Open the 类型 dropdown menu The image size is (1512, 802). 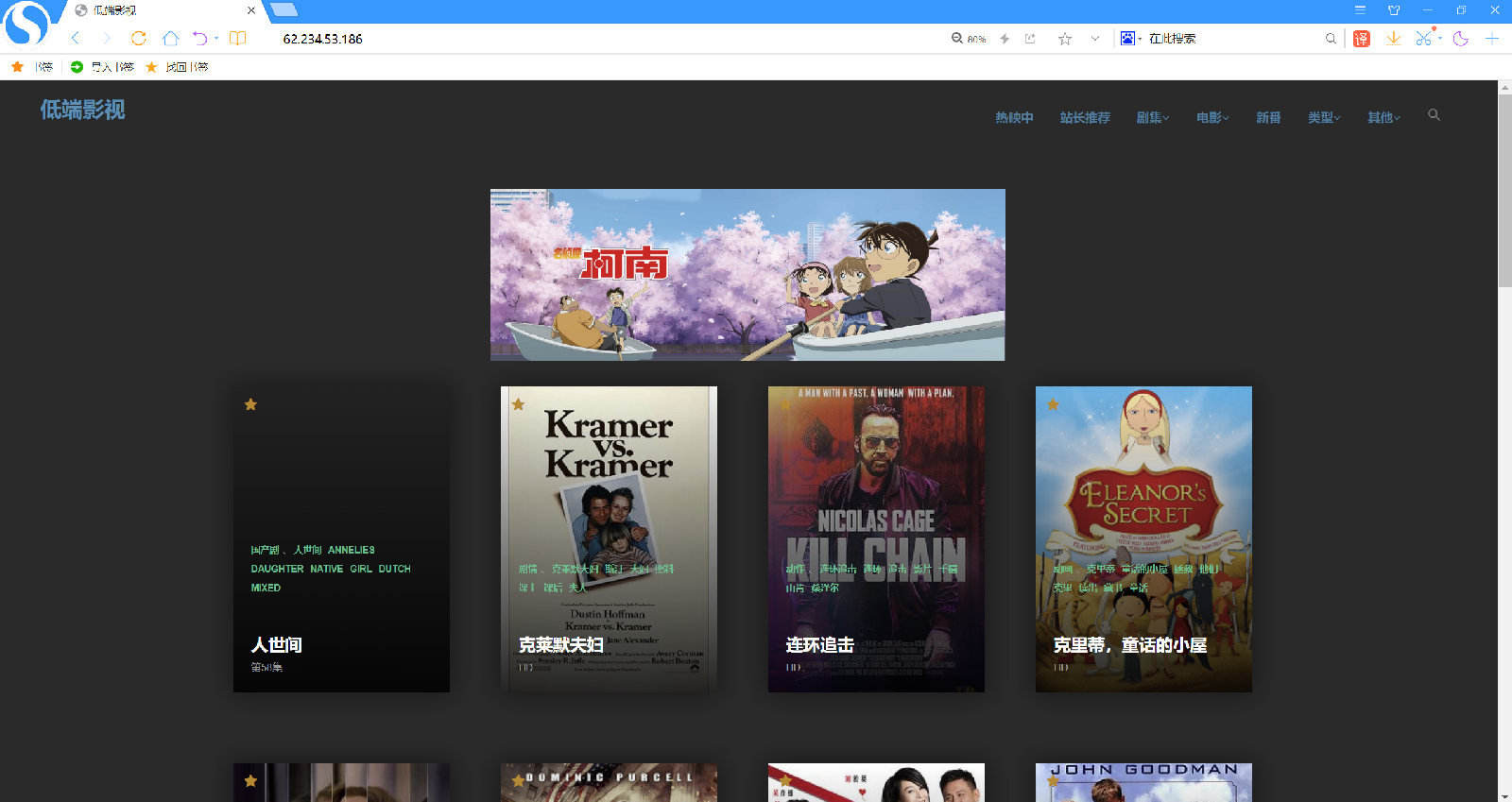(1323, 118)
